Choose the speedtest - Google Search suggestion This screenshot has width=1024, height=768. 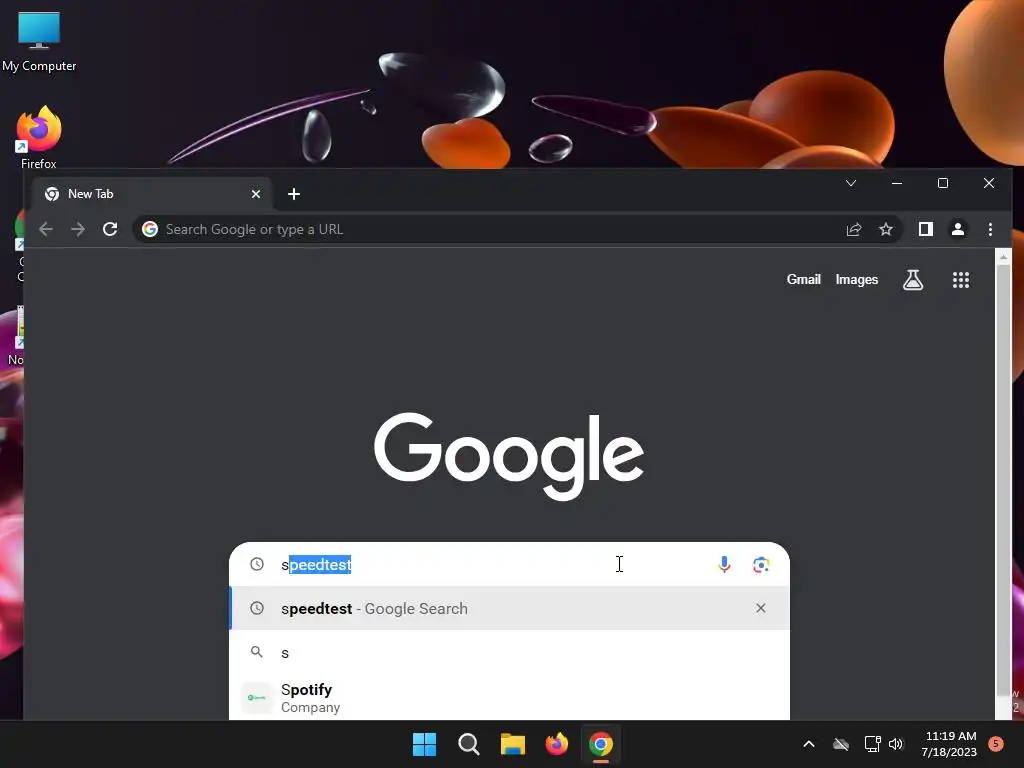coord(510,608)
